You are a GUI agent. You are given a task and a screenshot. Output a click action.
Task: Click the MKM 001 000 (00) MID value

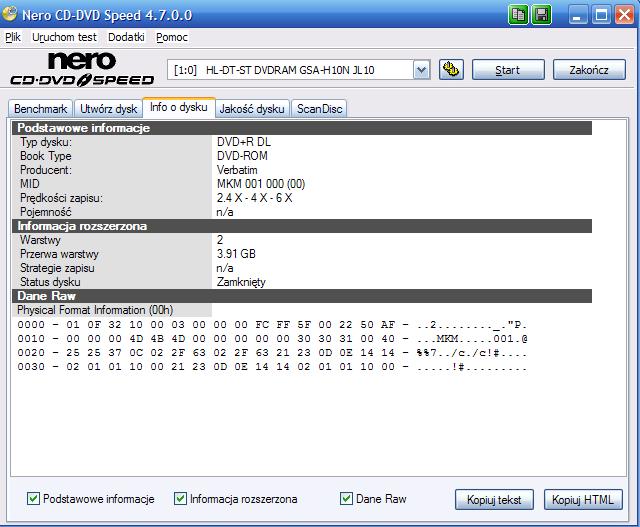(261, 184)
